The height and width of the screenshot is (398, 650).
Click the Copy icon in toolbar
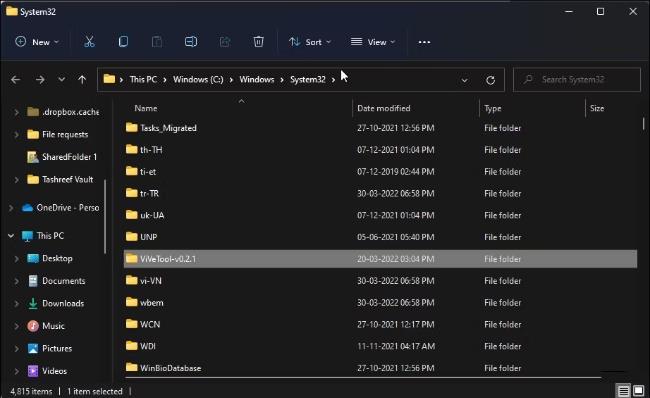point(123,41)
